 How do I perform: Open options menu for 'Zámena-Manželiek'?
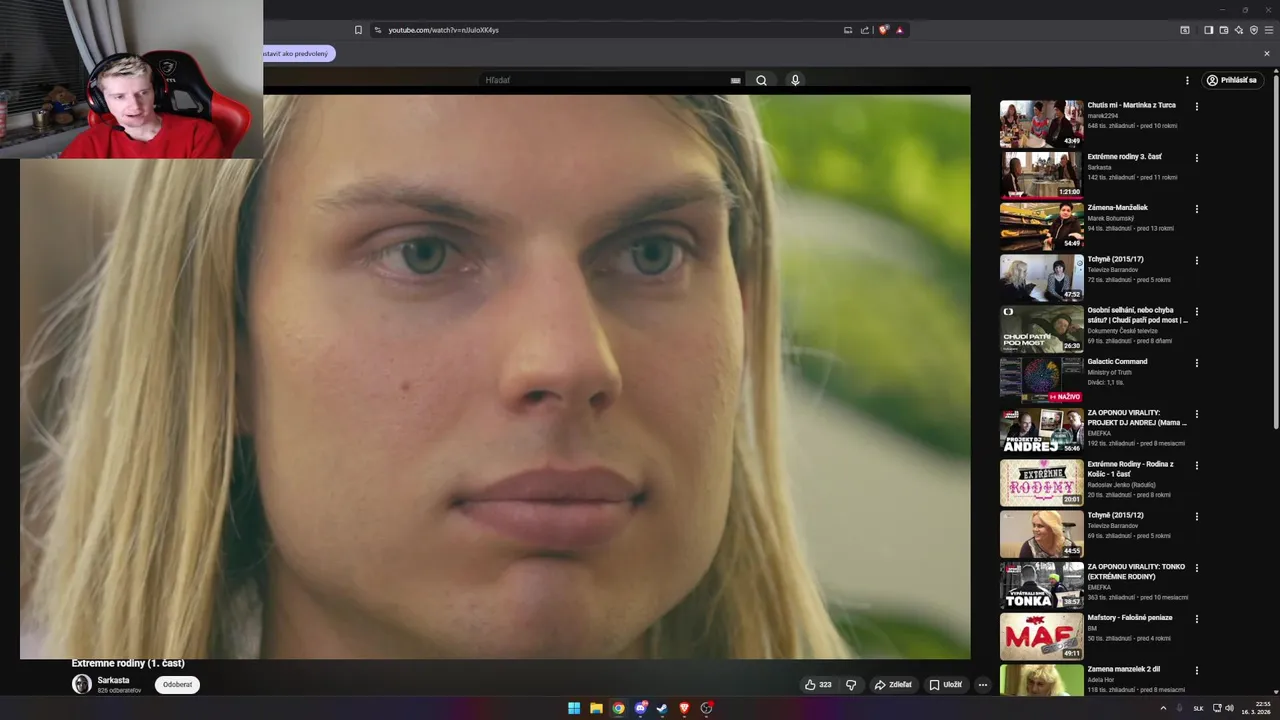click(1197, 209)
